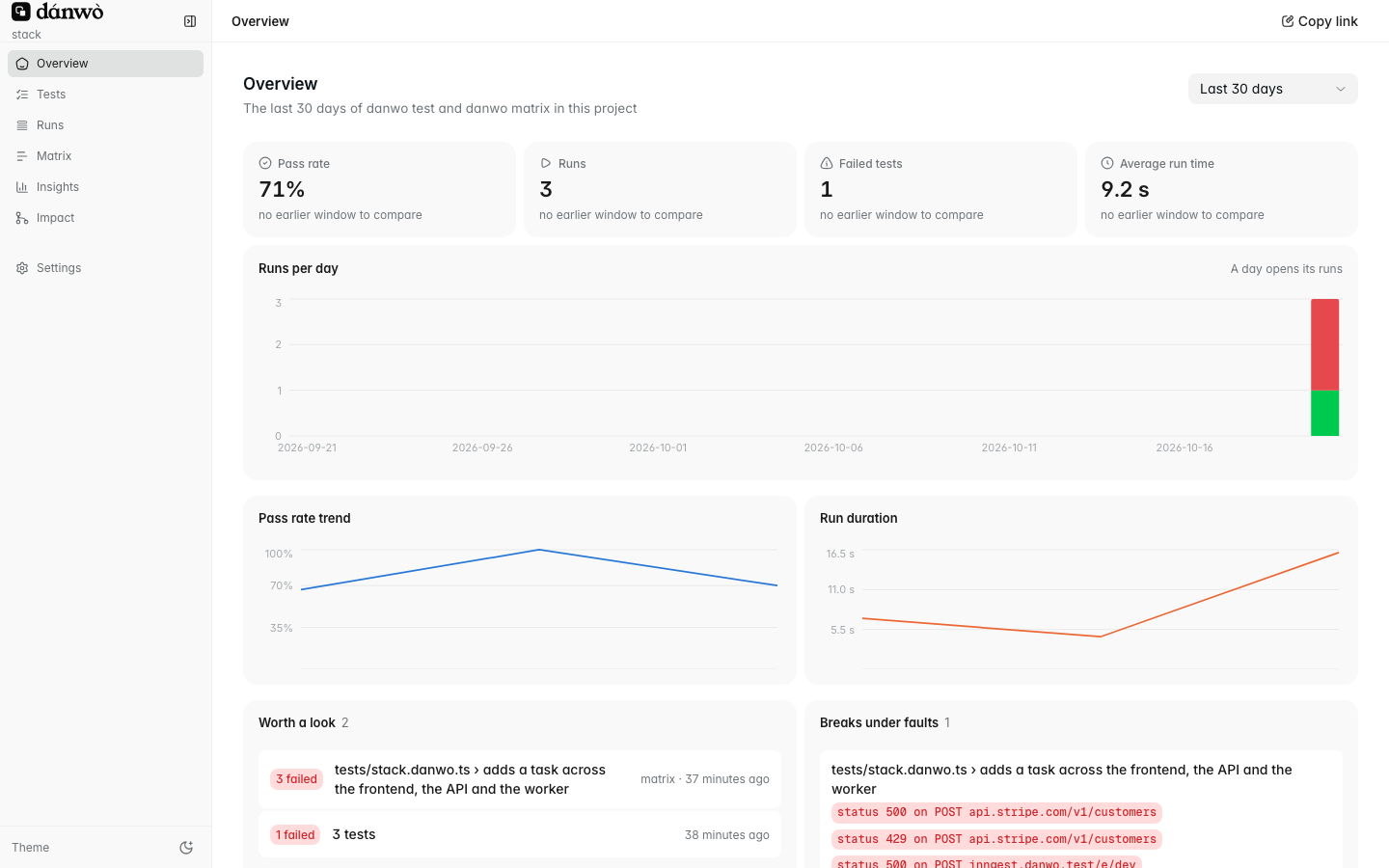Click the Tests checklist icon

[x=22, y=95]
